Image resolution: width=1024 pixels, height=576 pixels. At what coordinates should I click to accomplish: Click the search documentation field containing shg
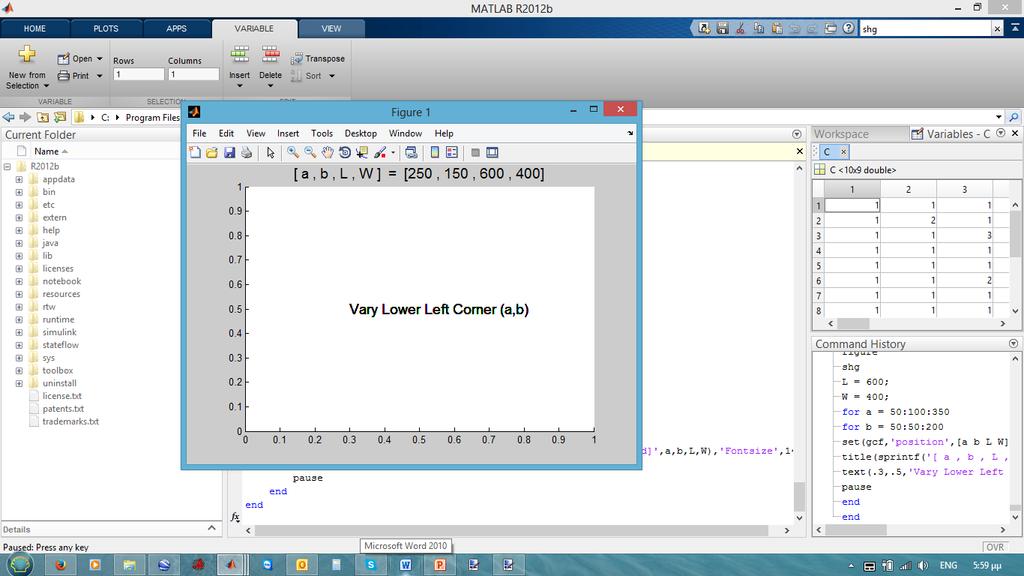tap(925, 29)
